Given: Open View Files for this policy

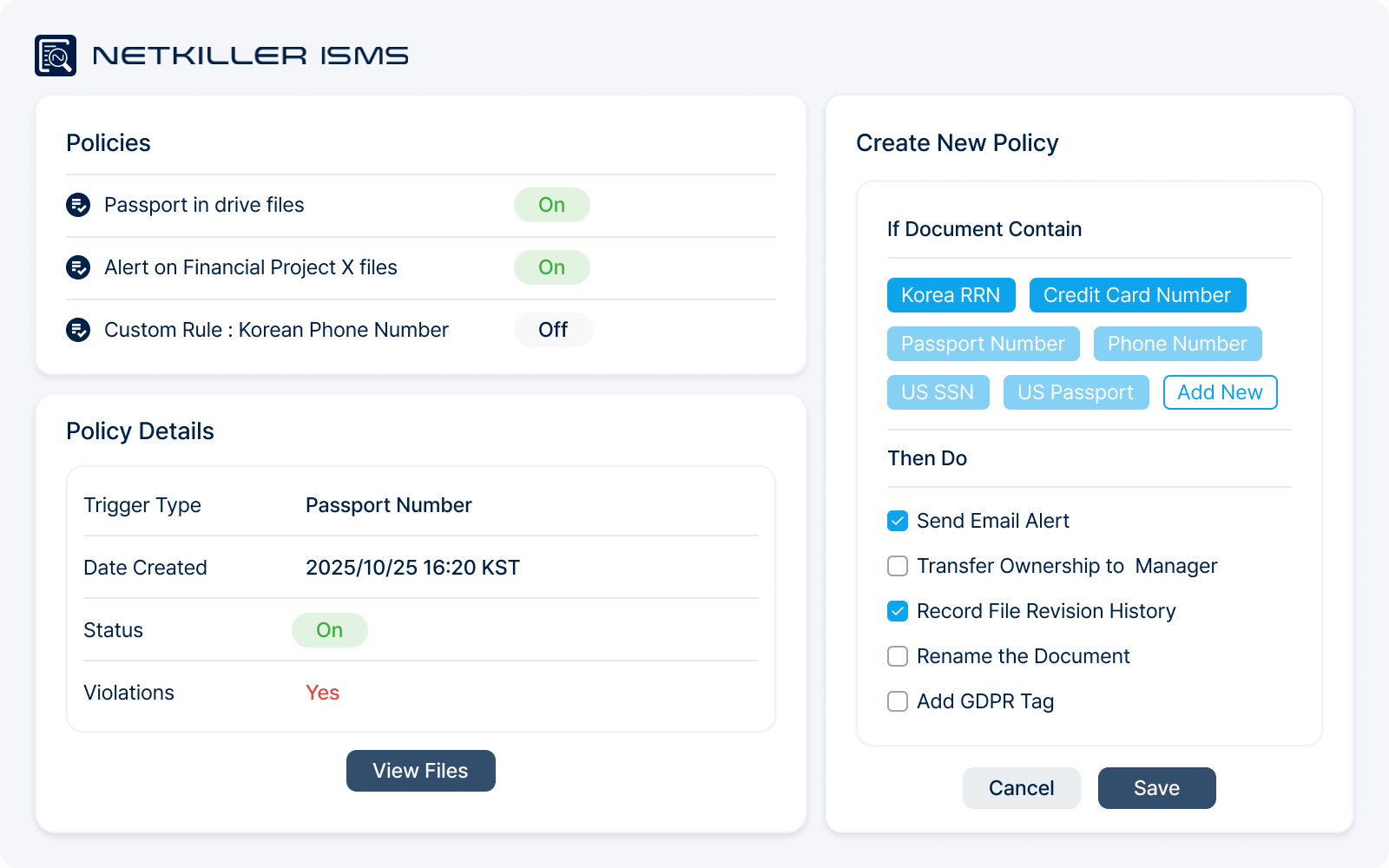Looking at the screenshot, I should pyautogui.click(x=420, y=771).
